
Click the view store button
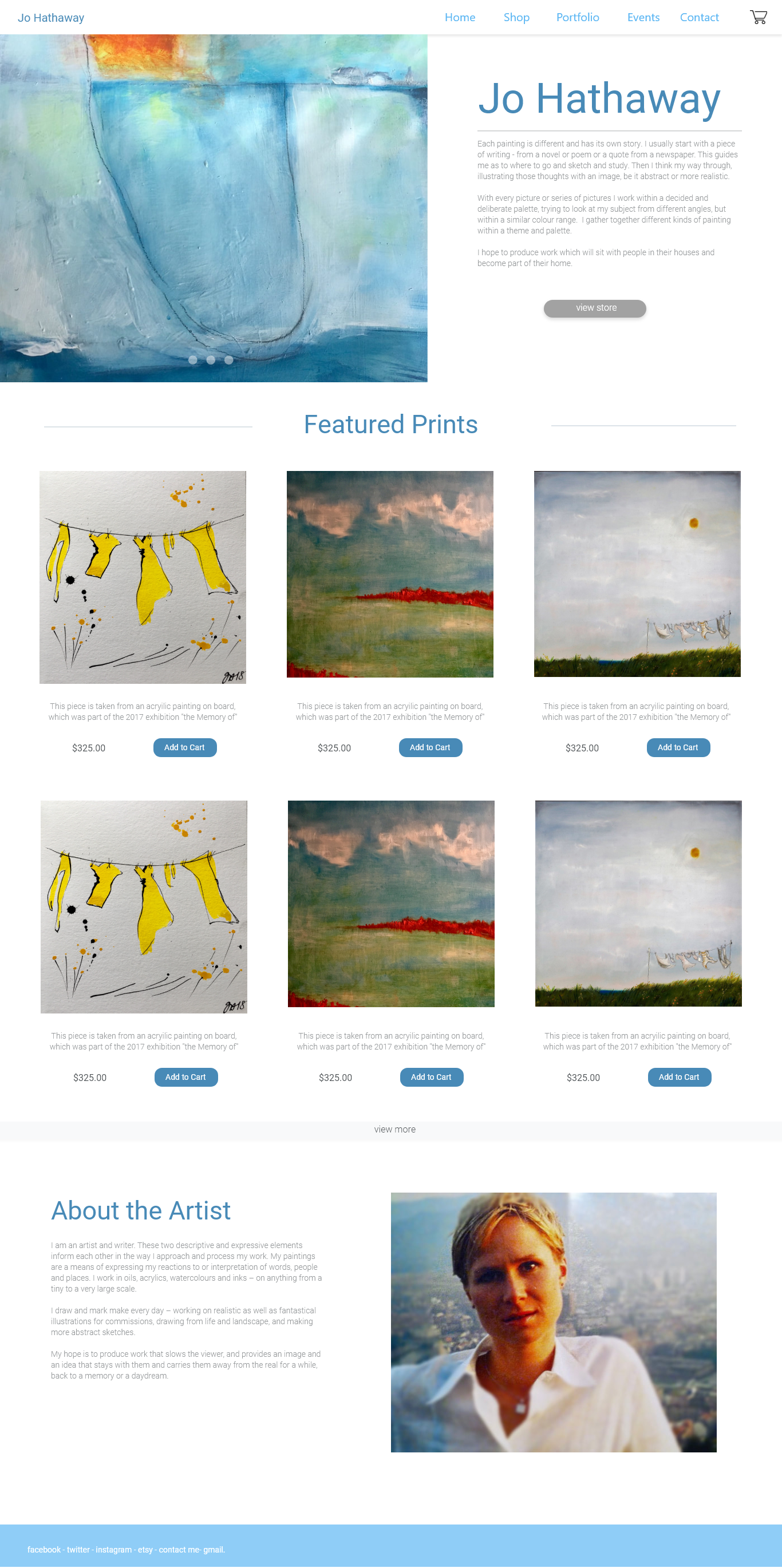click(594, 308)
